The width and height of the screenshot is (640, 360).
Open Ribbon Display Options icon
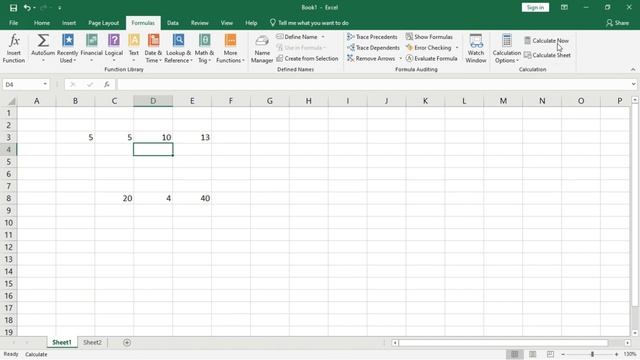pos(564,7)
